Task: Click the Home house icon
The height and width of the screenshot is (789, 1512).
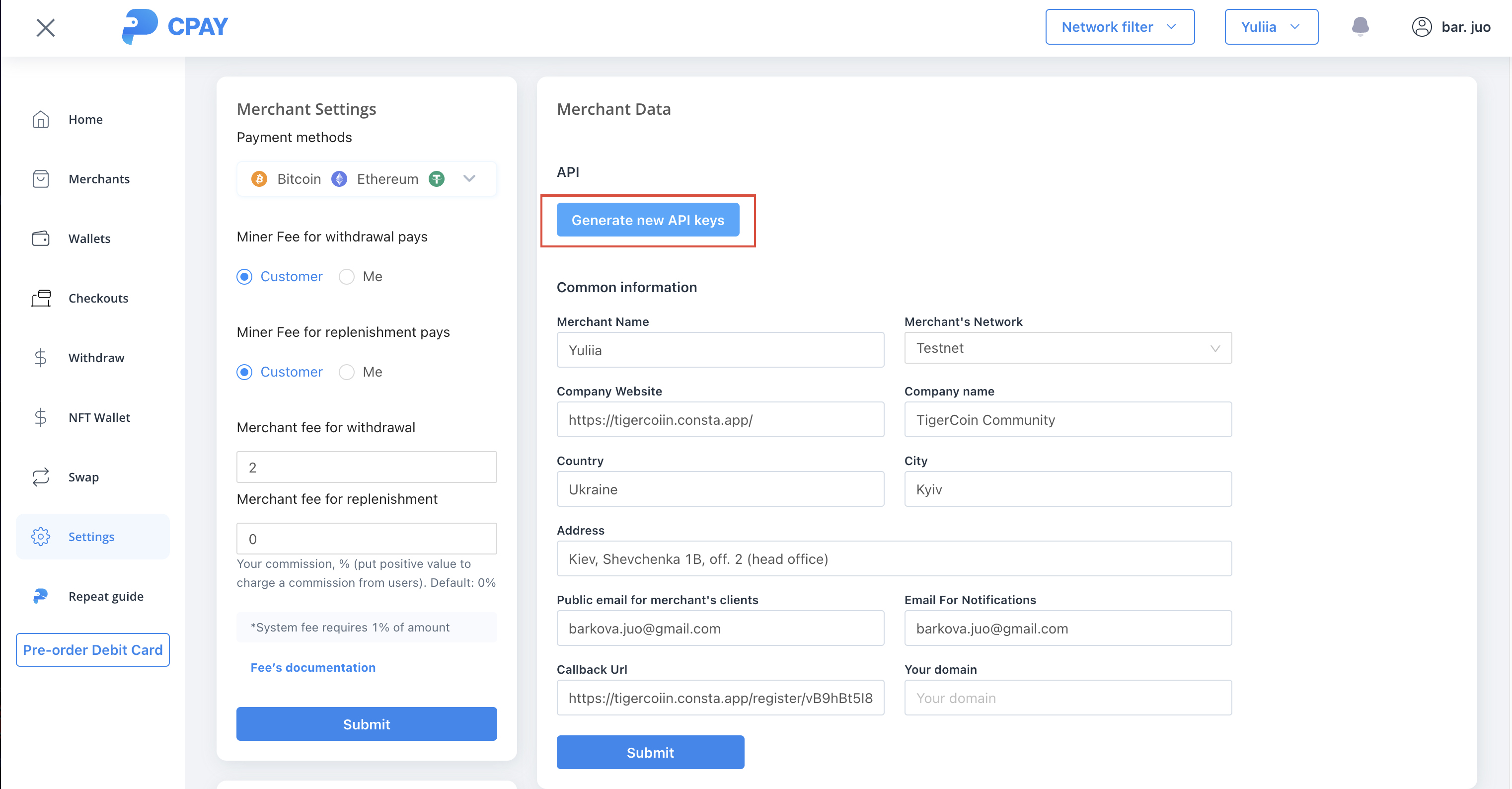Action: [x=41, y=120]
